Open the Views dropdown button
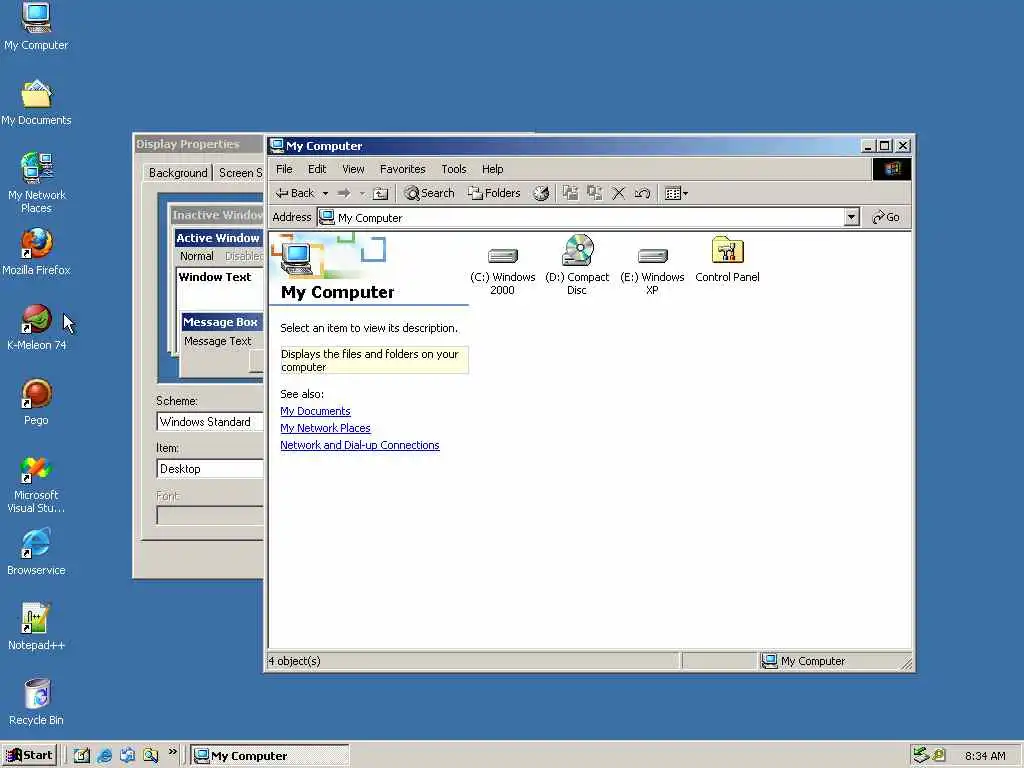Image resolution: width=1024 pixels, height=768 pixels. [676, 193]
